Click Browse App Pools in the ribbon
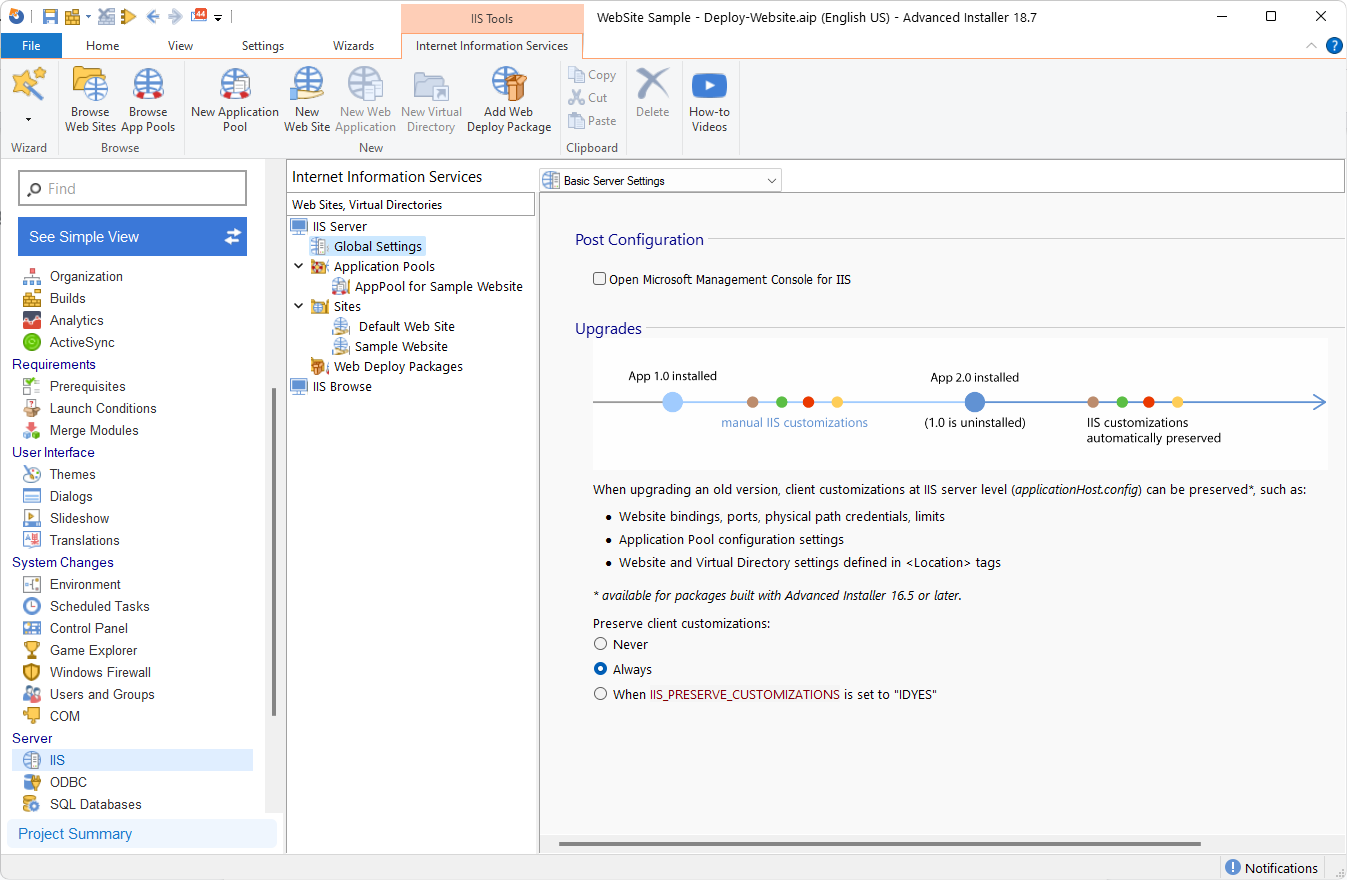The height and width of the screenshot is (880, 1347). coord(148,100)
